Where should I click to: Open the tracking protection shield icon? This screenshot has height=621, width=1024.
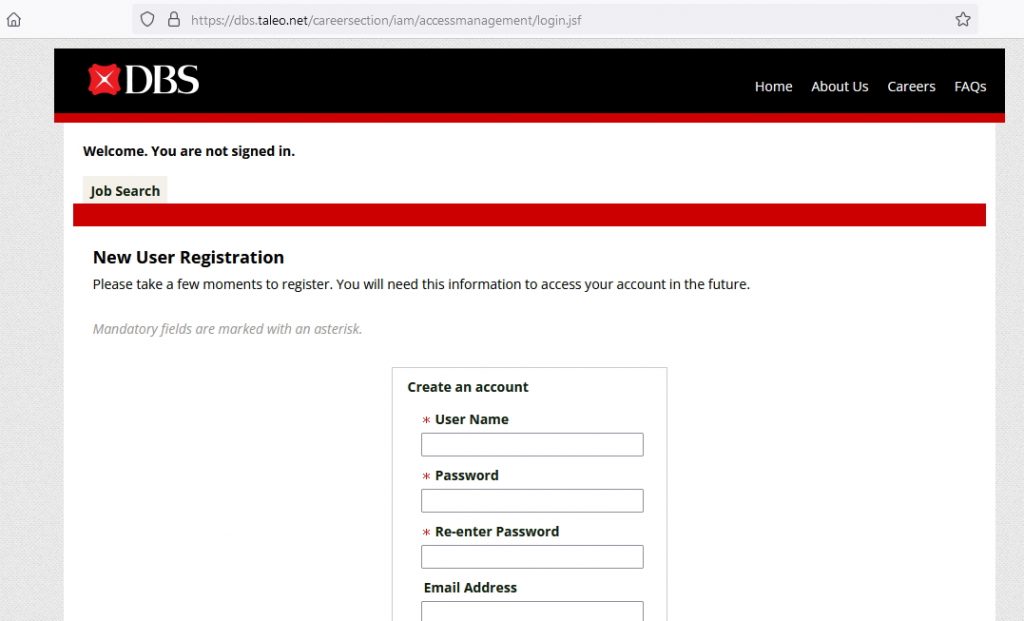tap(147, 19)
